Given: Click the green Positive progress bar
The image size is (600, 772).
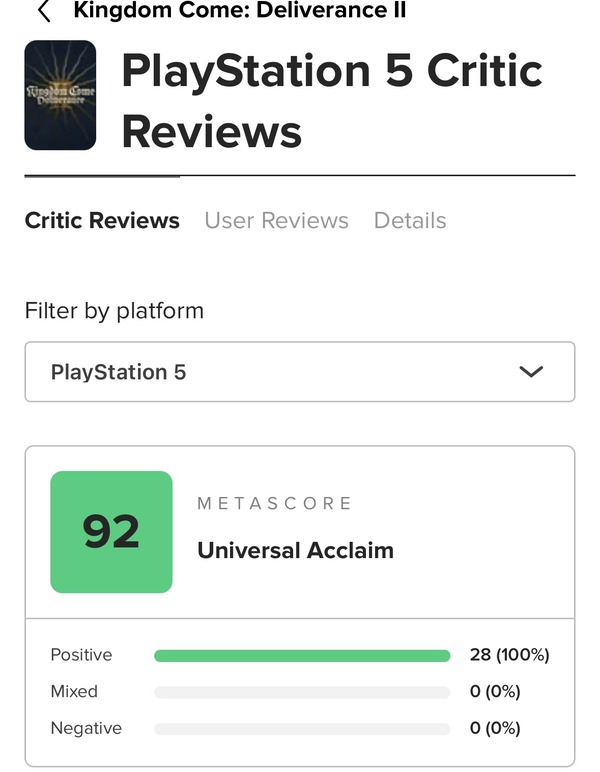Looking at the screenshot, I should coord(302,656).
